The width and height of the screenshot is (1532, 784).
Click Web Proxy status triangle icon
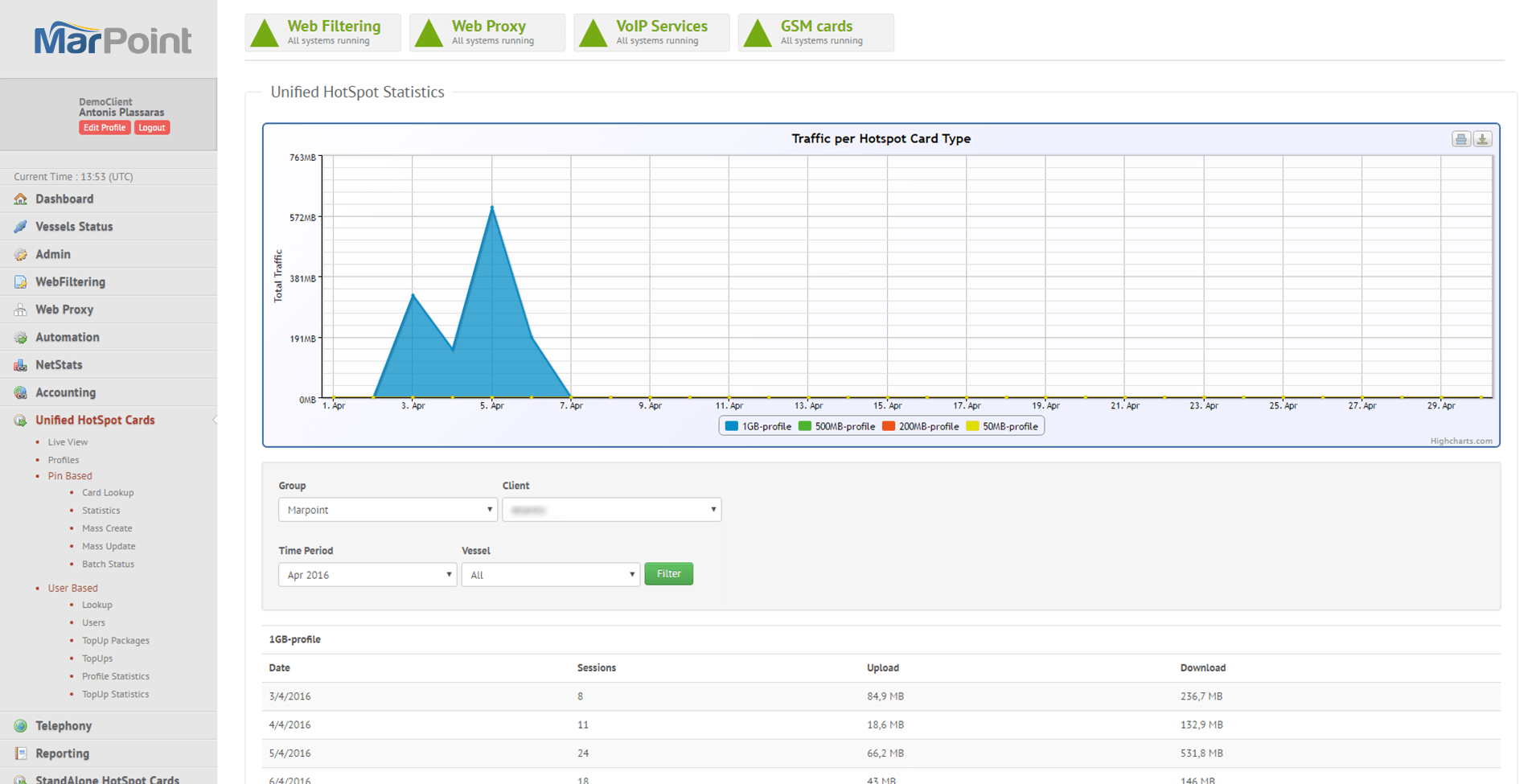429,33
